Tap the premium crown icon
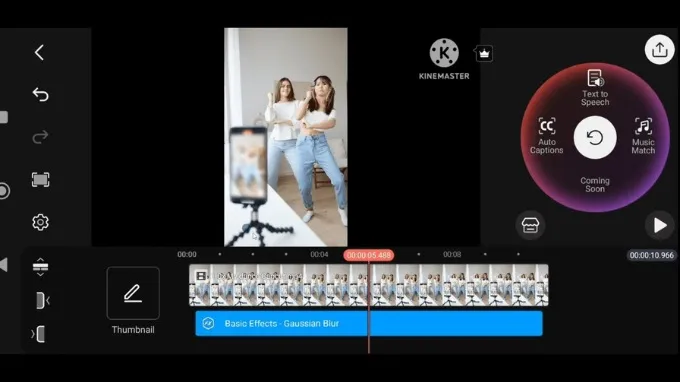 (484, 54)
